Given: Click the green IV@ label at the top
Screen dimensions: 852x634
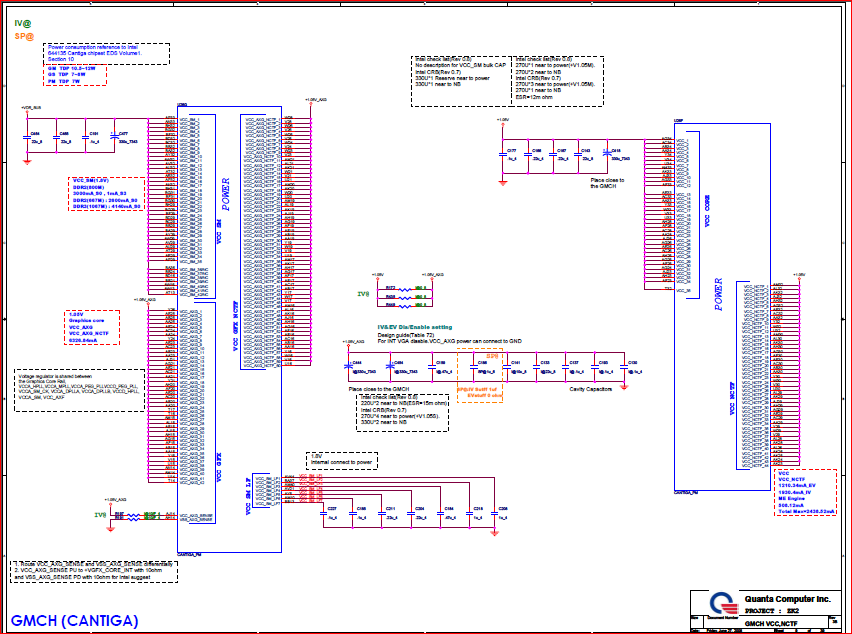Looking at the screenshot, I should 23,24.
